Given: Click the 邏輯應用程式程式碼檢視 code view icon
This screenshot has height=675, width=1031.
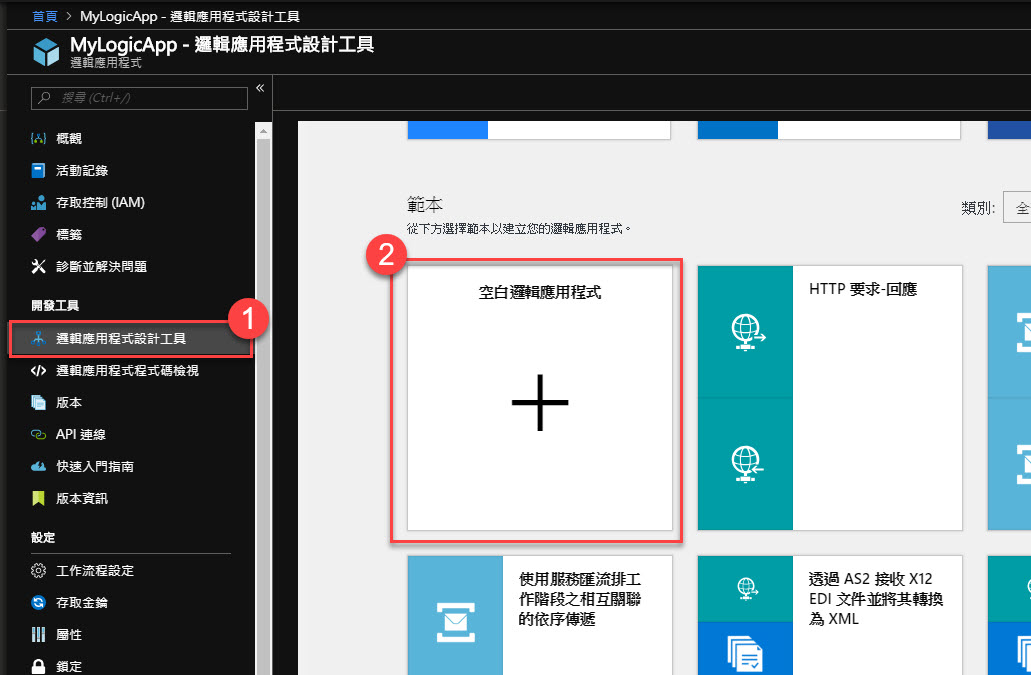Looking at the screenshot, I should click(x=38, y=371).
